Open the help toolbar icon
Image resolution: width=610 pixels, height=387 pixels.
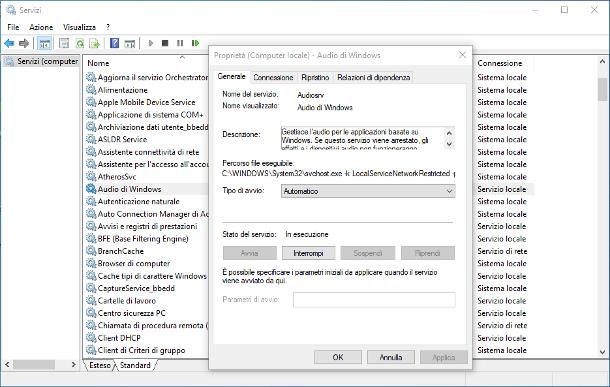[x=114, y=43]
